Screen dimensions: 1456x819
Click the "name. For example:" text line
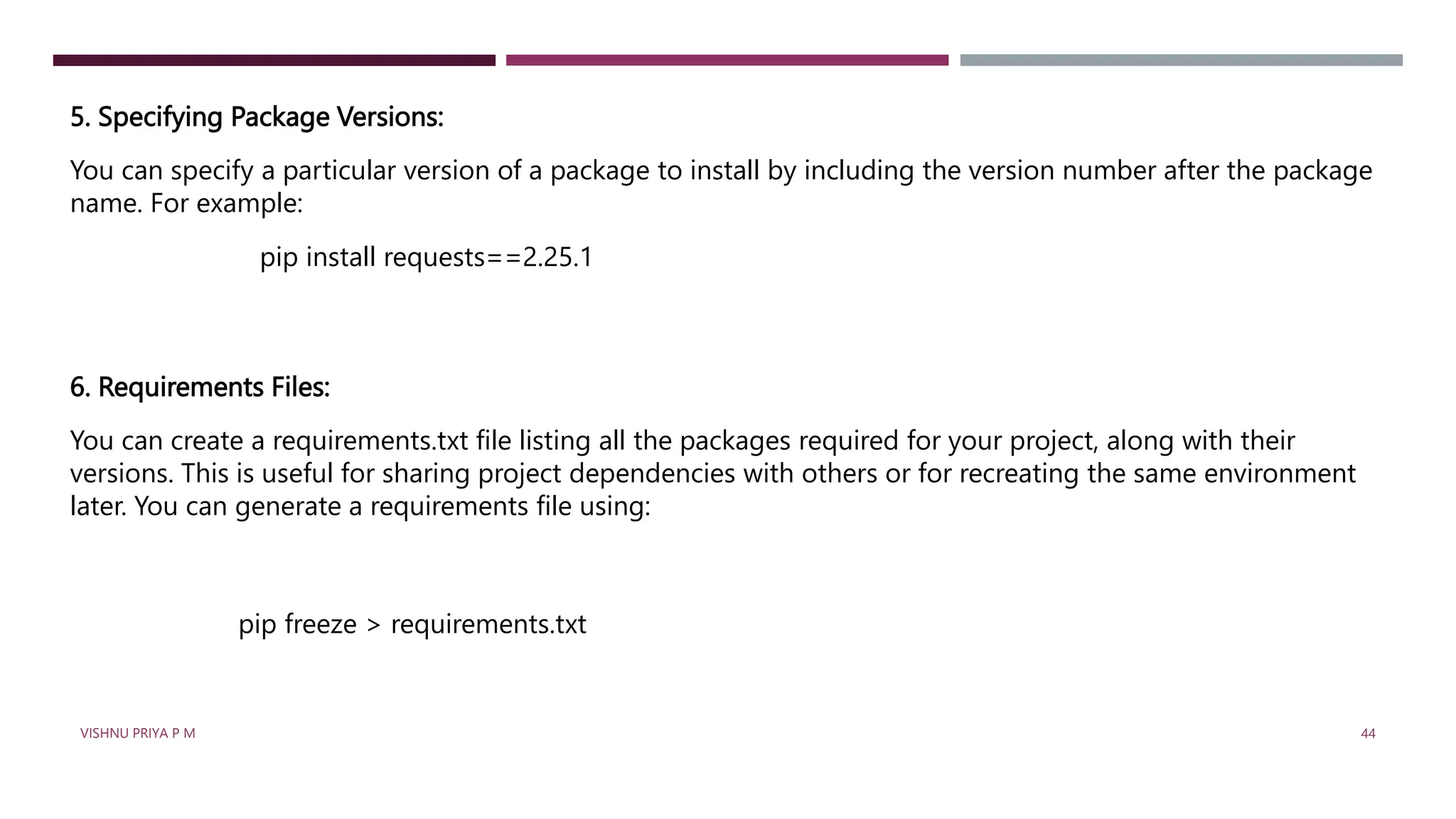tap(186, 203)
